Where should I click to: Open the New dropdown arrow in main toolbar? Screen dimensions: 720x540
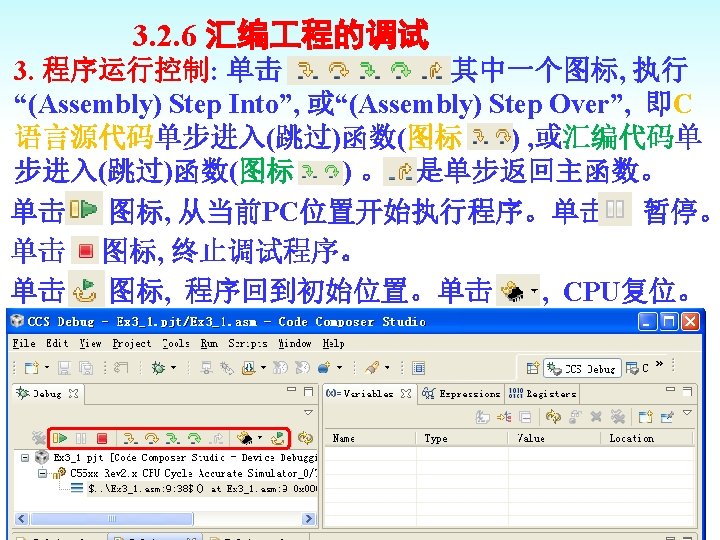click(x=47, y=367)
